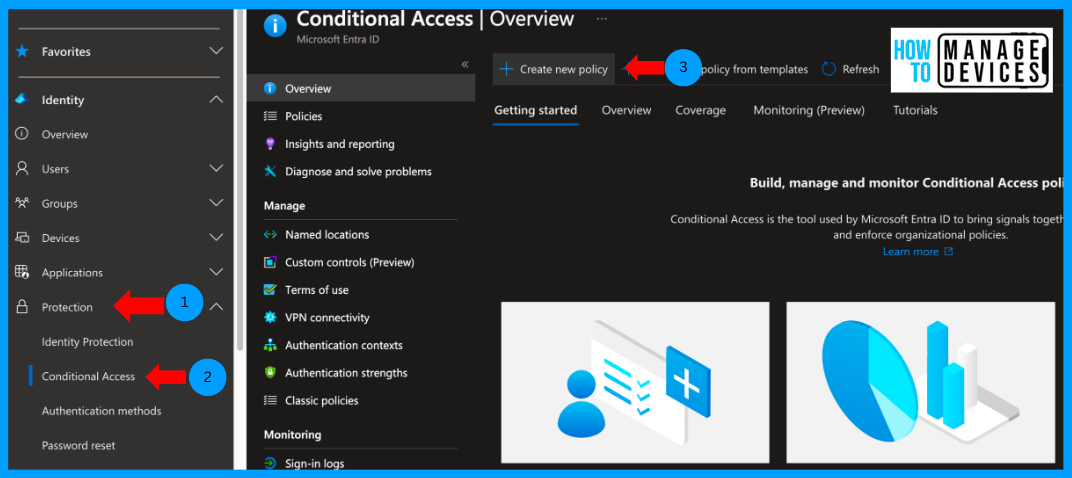Click the Users person icon
Screen dimensions: 1072x478
point(22,168)
